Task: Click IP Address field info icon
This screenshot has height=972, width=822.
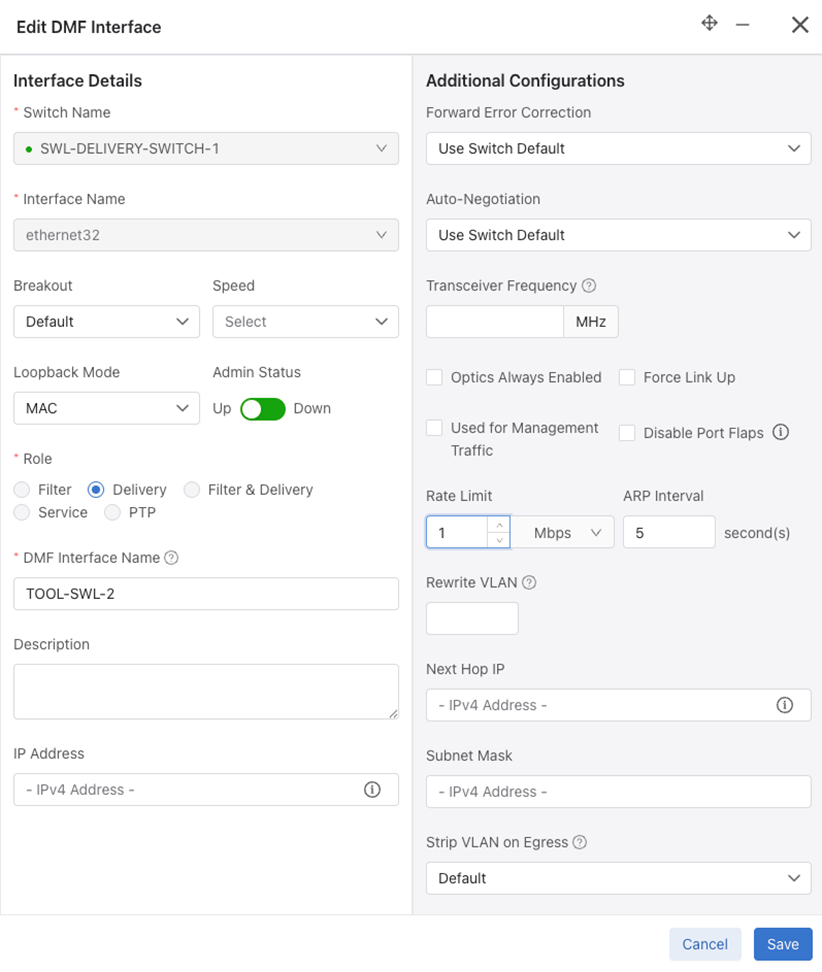Action: tap(372, 790)
